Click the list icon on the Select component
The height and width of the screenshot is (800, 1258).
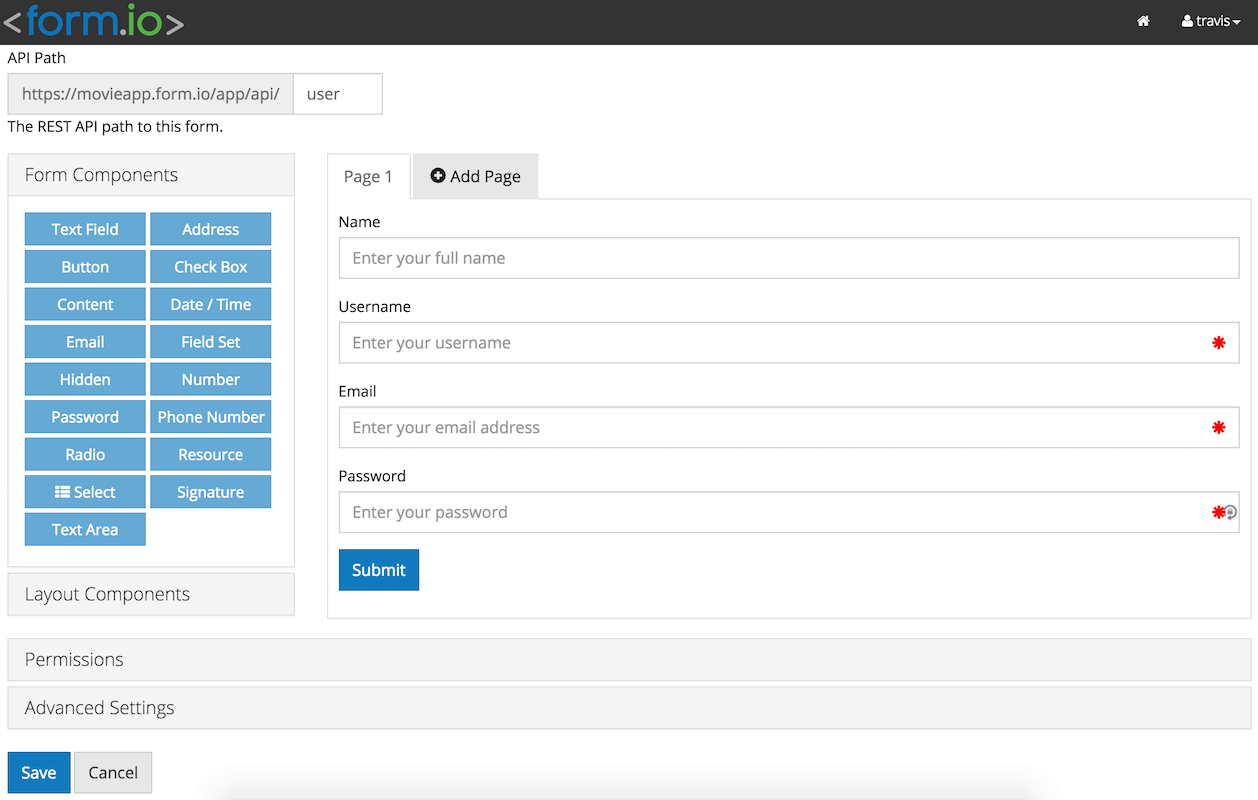coord(64,491)
